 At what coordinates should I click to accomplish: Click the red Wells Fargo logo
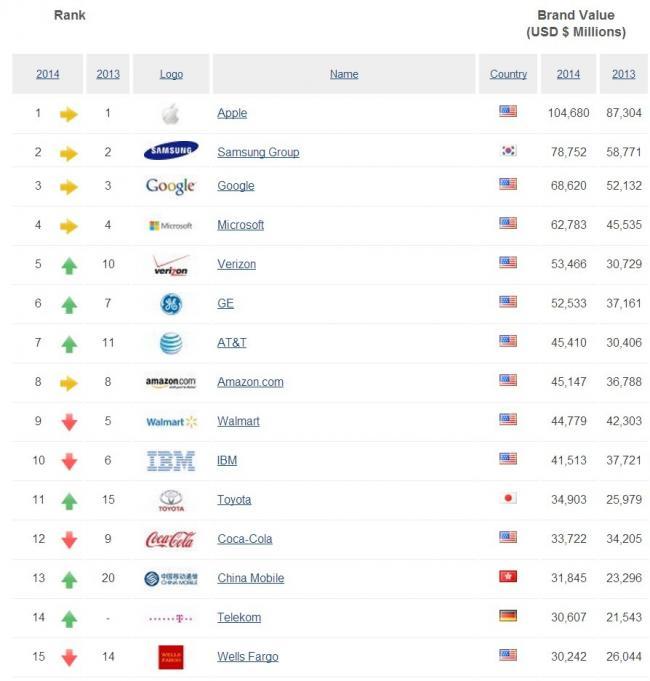click(x=171, y=657)
